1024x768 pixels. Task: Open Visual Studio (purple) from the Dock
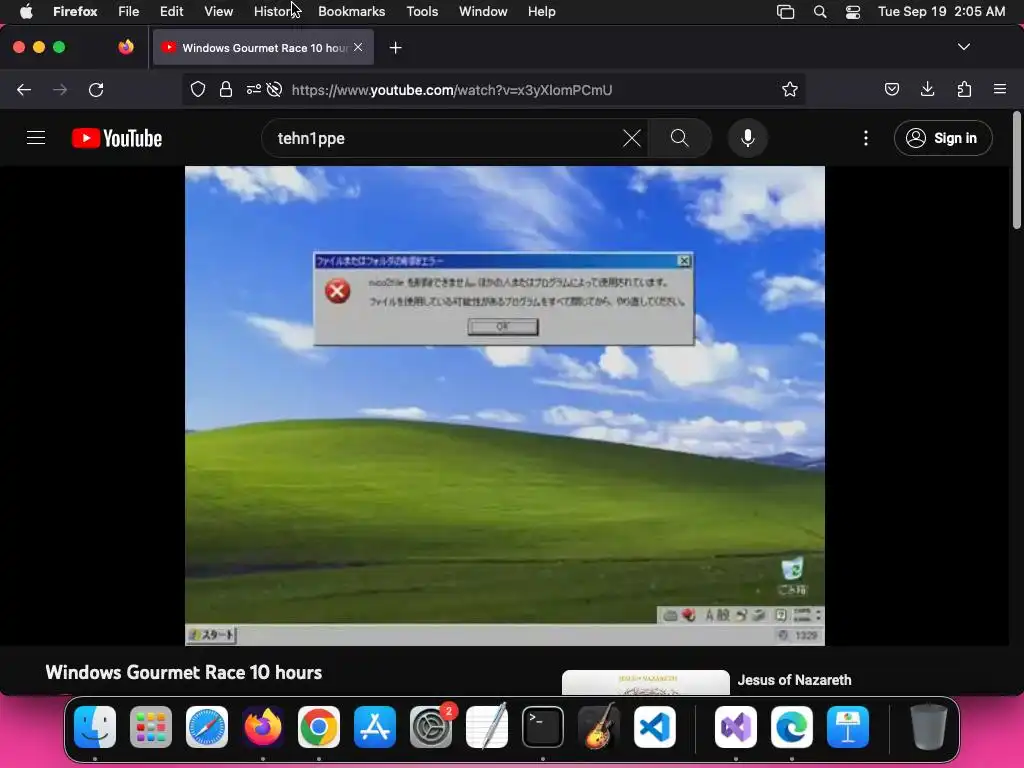(736, 727)
